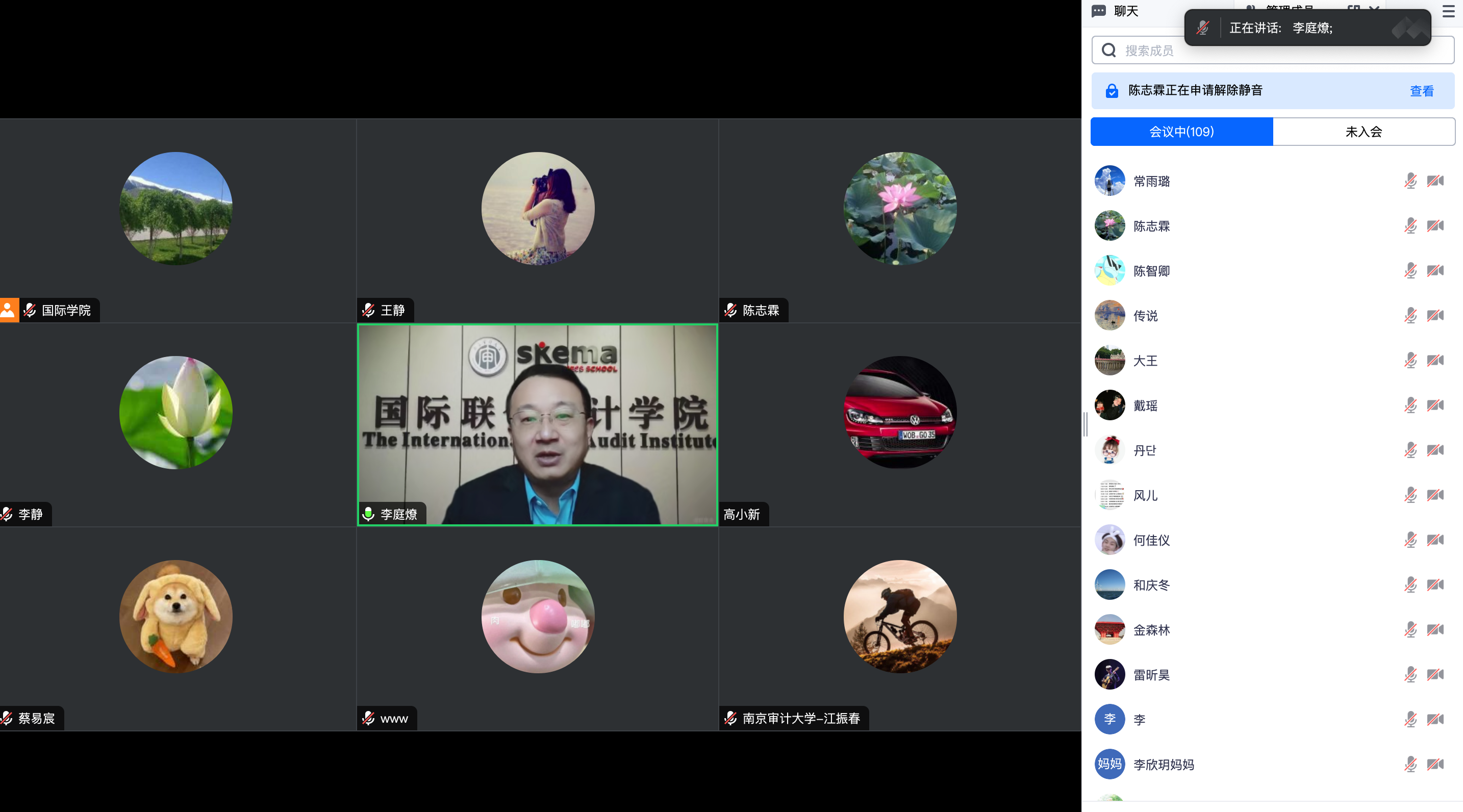Click active mic icon on 李庭燎 video
The height and width of the screenshot is (812, 1463).
click(369, 514)
